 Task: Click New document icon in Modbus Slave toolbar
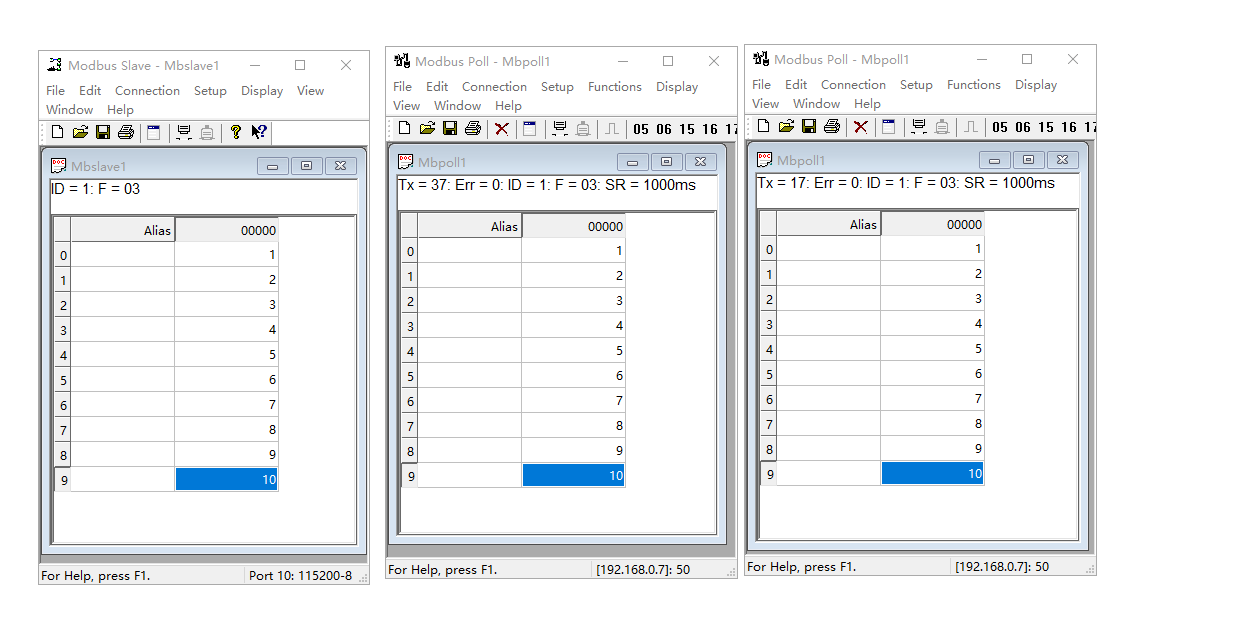pos(57,132)
